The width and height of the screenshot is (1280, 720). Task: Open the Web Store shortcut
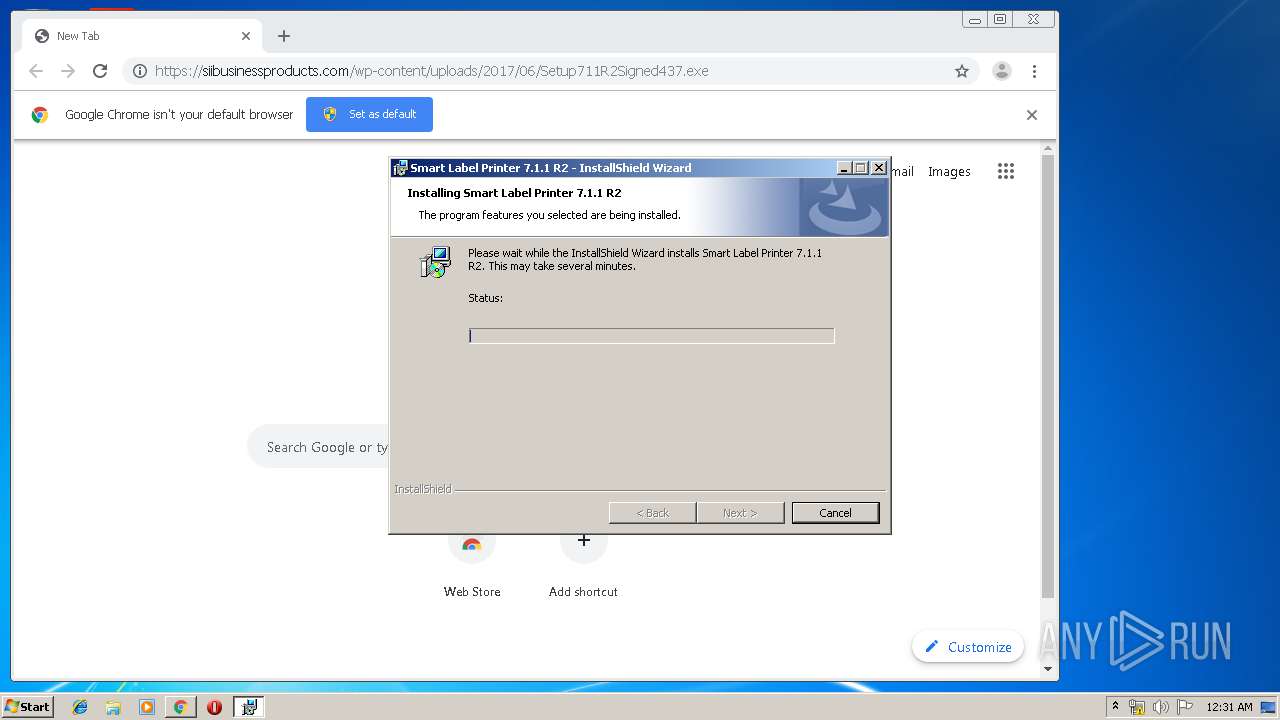[472, 566]
